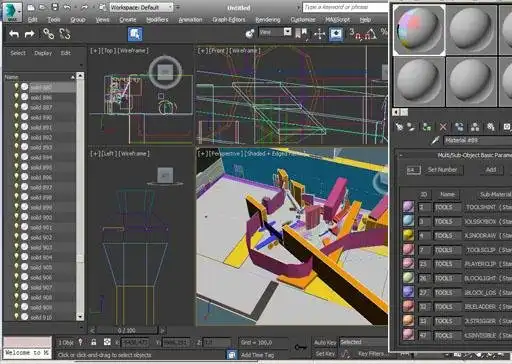Click [+] menu of the Left viewport
This screenshot has width=512, height=364.
(95, 154)
